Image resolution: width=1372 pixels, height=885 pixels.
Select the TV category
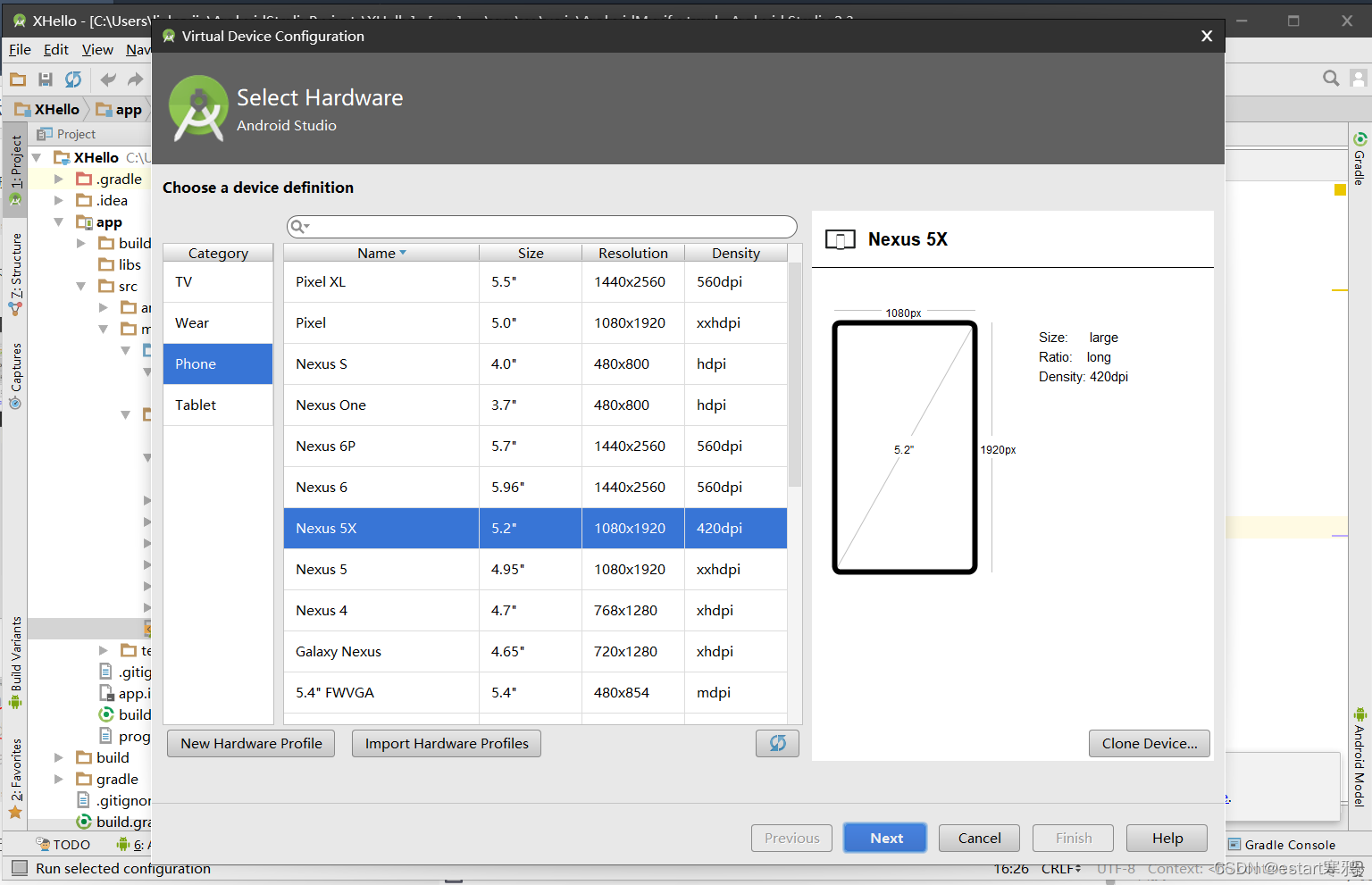pyautogui.click(x=218, y=281)
